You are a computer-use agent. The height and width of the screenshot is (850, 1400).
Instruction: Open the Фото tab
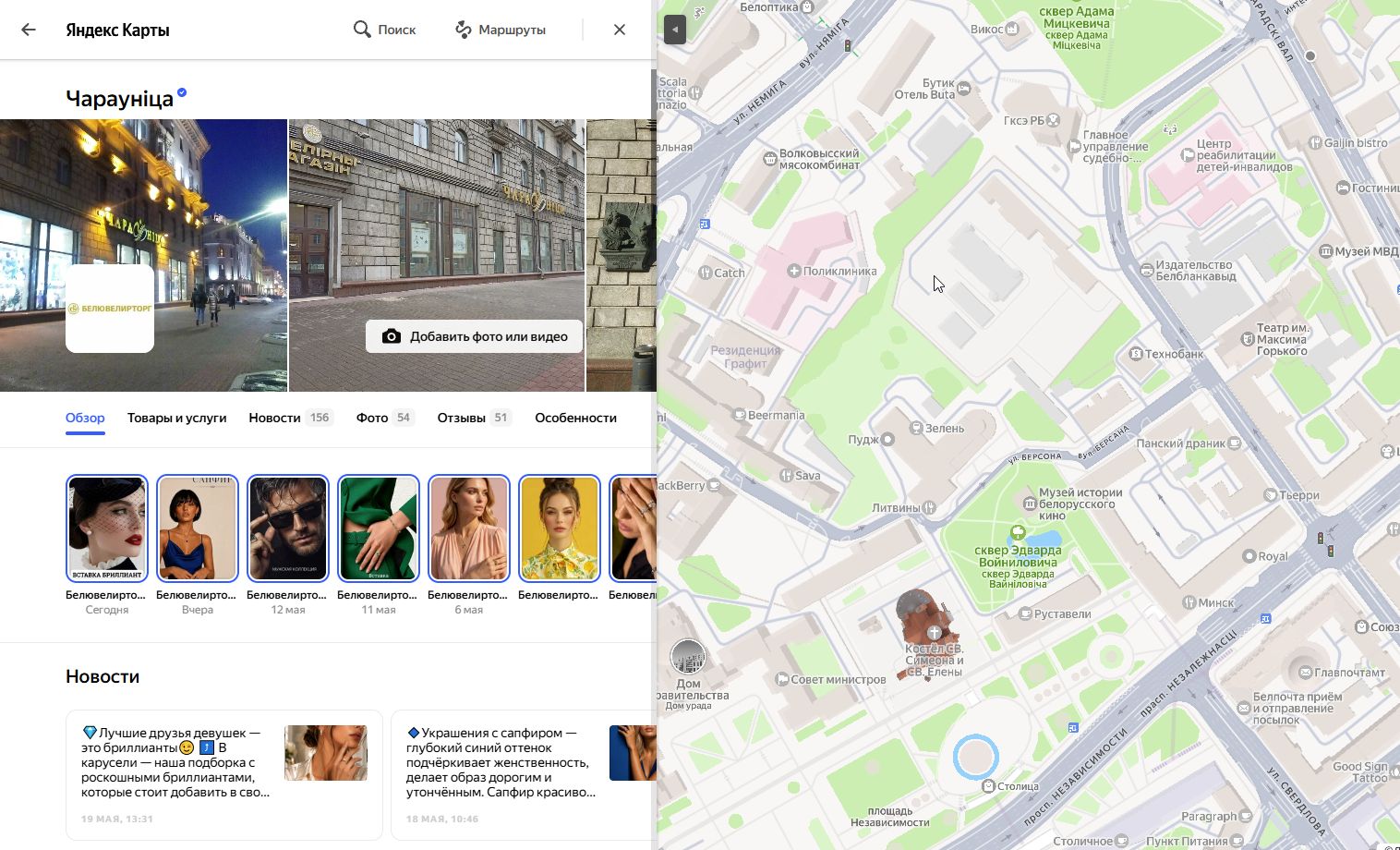click(x=385, y=418)
